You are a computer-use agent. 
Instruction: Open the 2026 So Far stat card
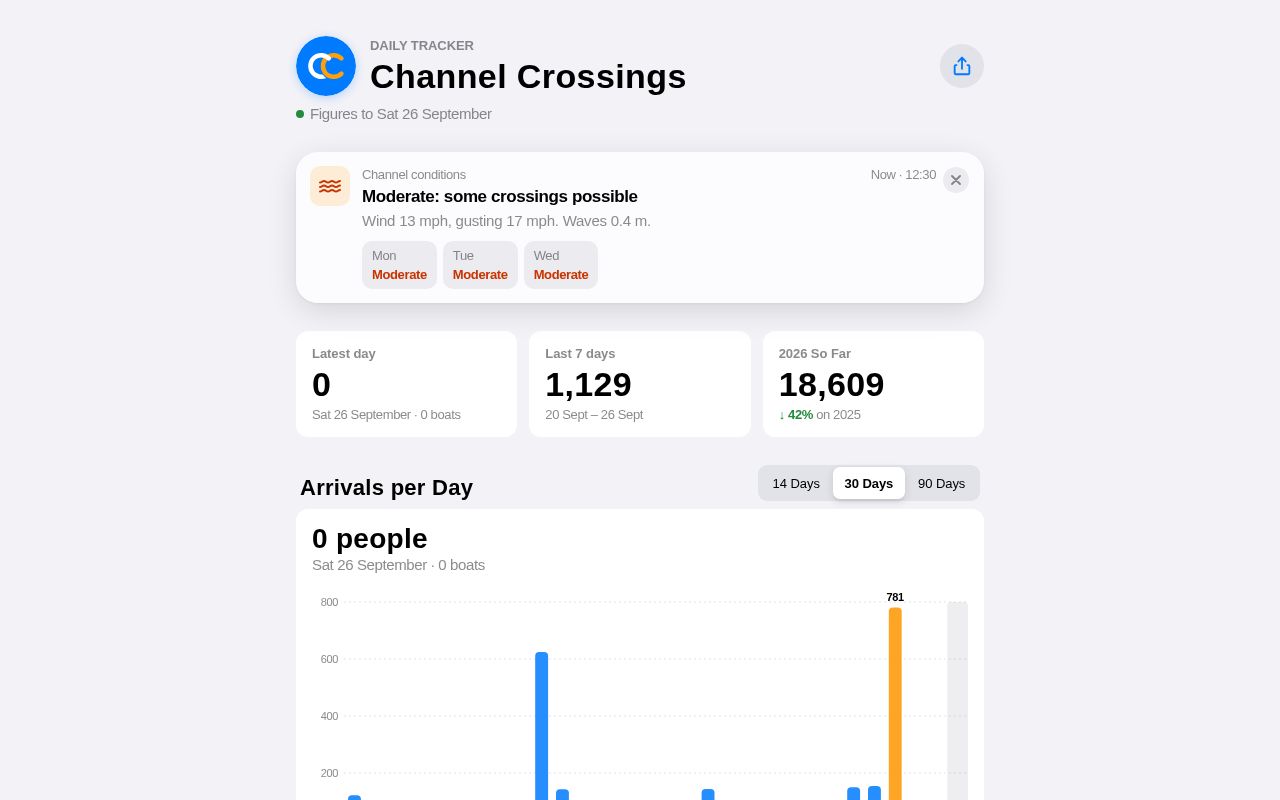point(873,384)
